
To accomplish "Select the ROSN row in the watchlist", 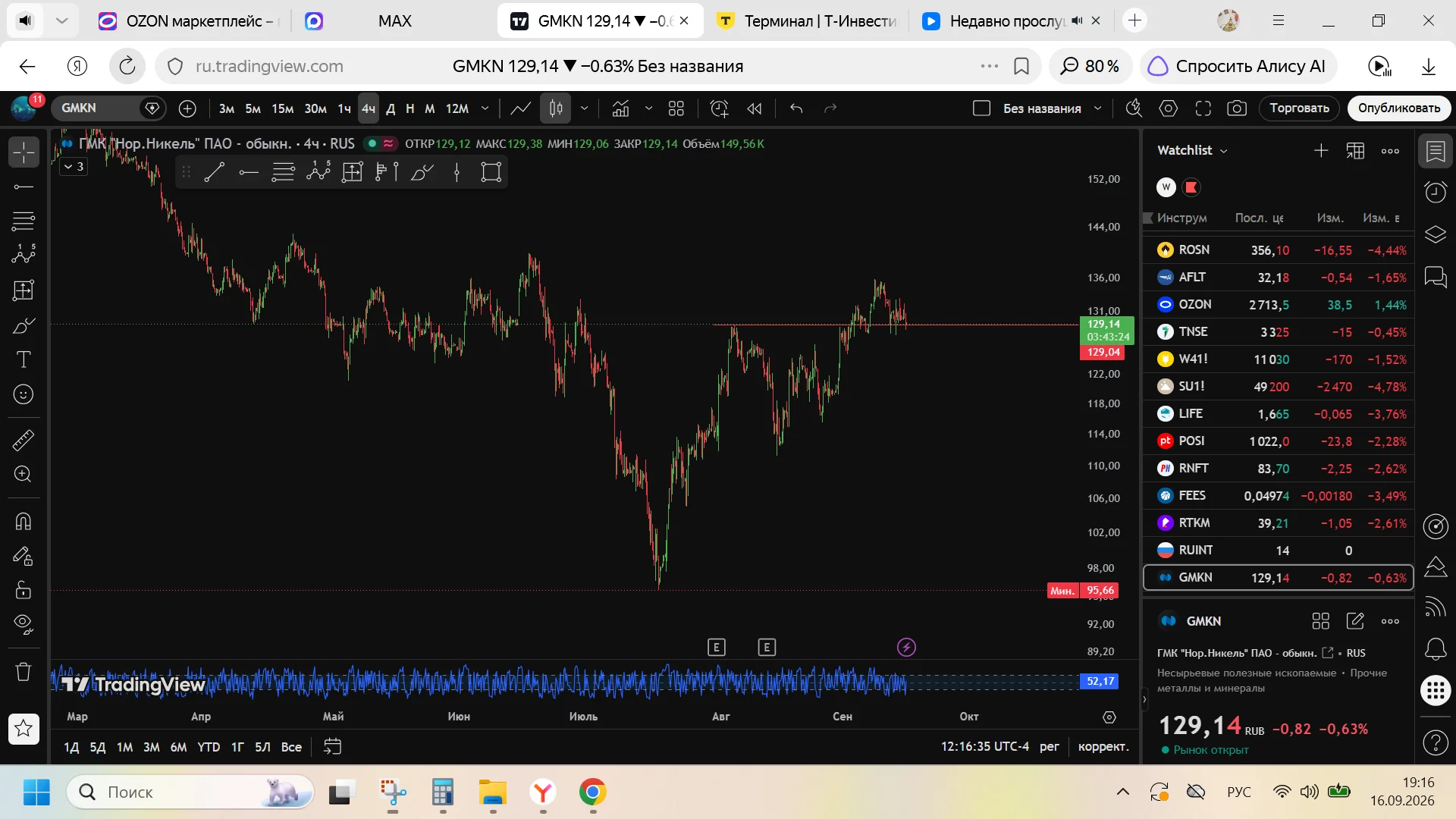I will [x=1279, y=250].
